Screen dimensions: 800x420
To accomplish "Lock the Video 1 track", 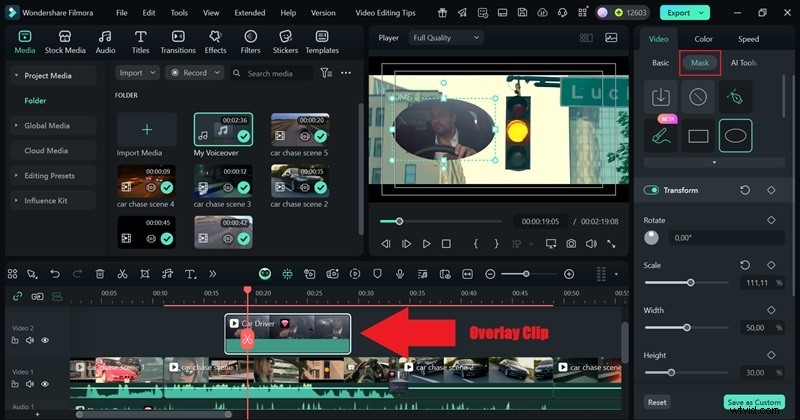I will 15,384.
